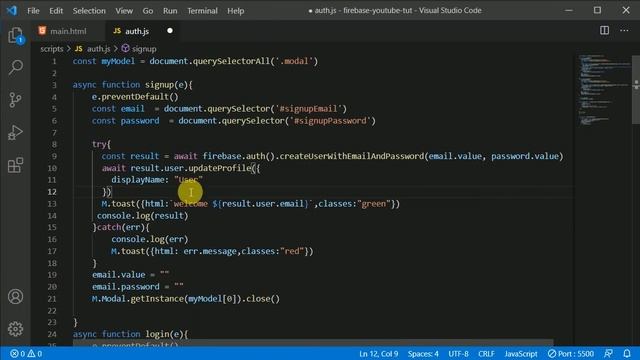Click the horizontal editor scrollbar
This screenshot has width=640, height=360.
pos(313,343)
